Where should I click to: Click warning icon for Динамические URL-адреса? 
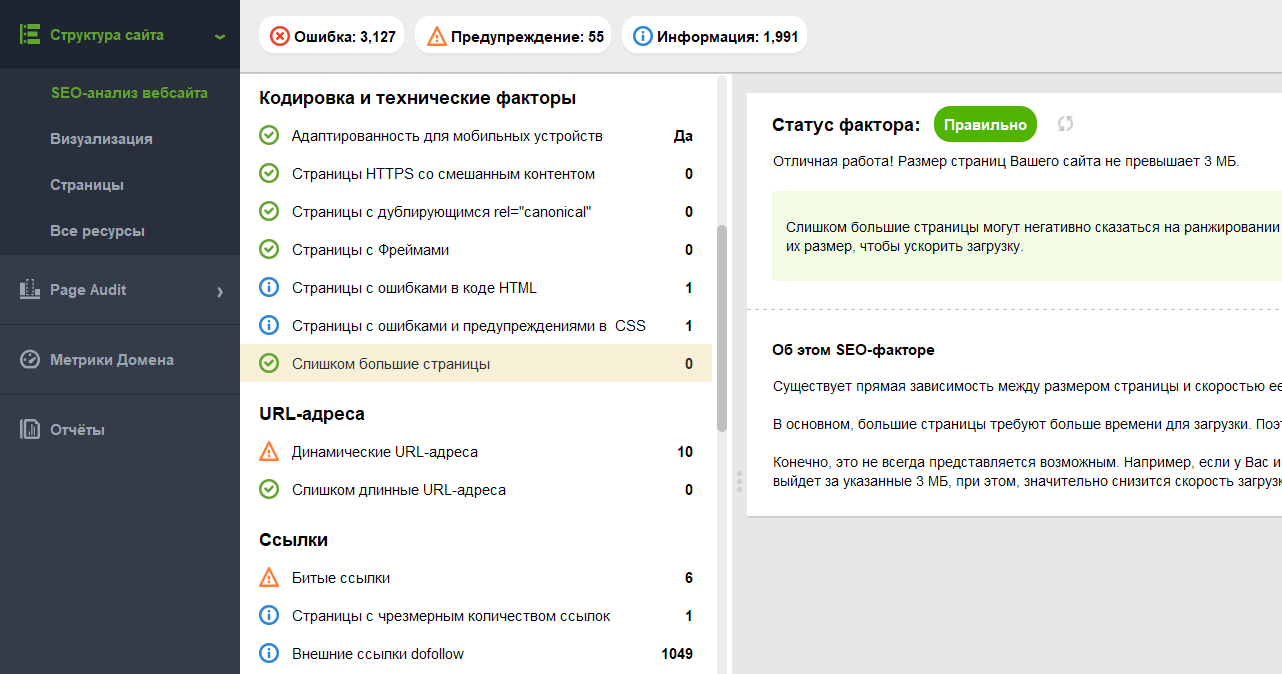pyautogui.click(x=269, y=451)
